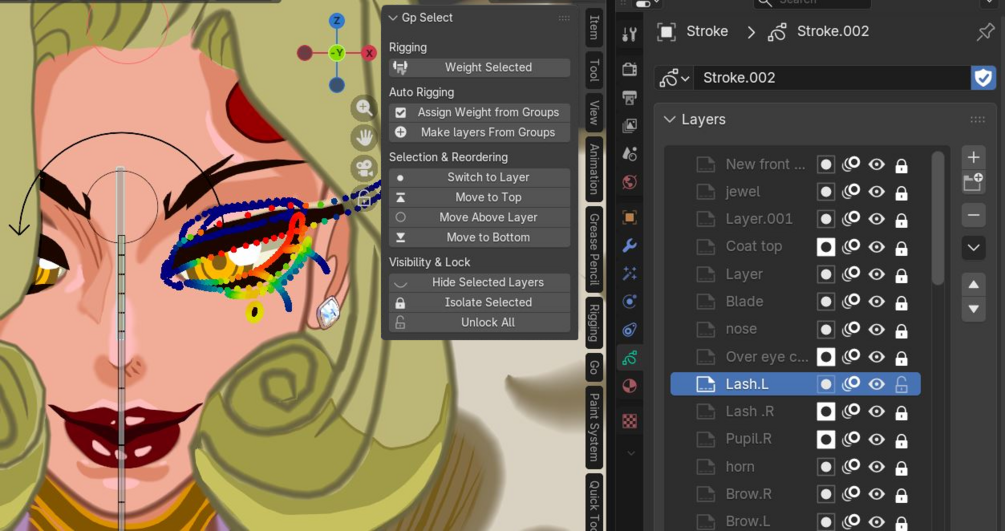Image resolution: width=1005 pixels, height=531 pixels.
Task: Select the Over eye c... layer row
Action: [x=795, y=357]
